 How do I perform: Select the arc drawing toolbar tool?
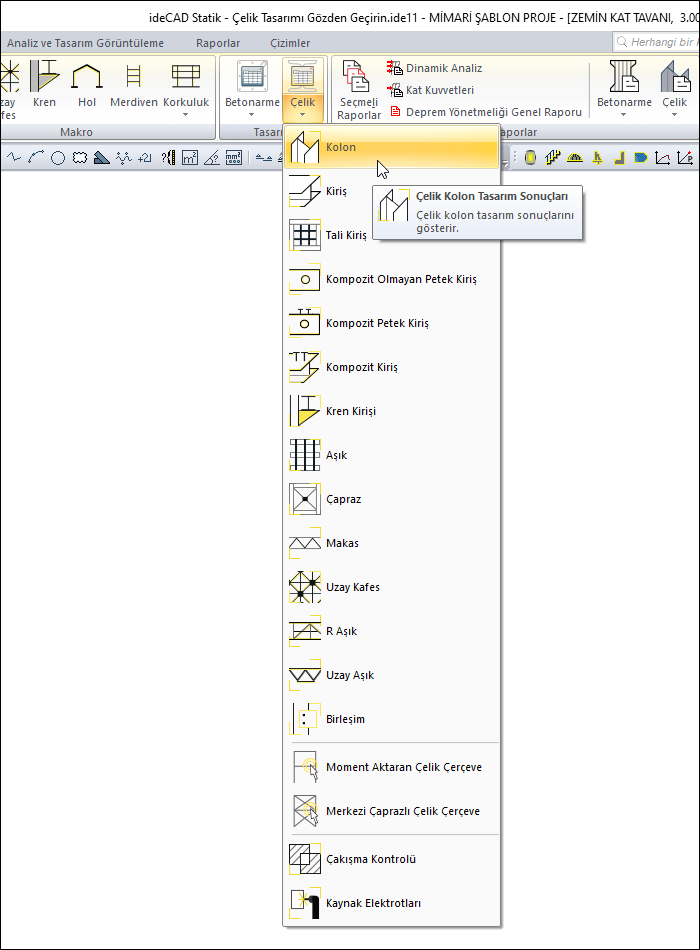[36, 158]
